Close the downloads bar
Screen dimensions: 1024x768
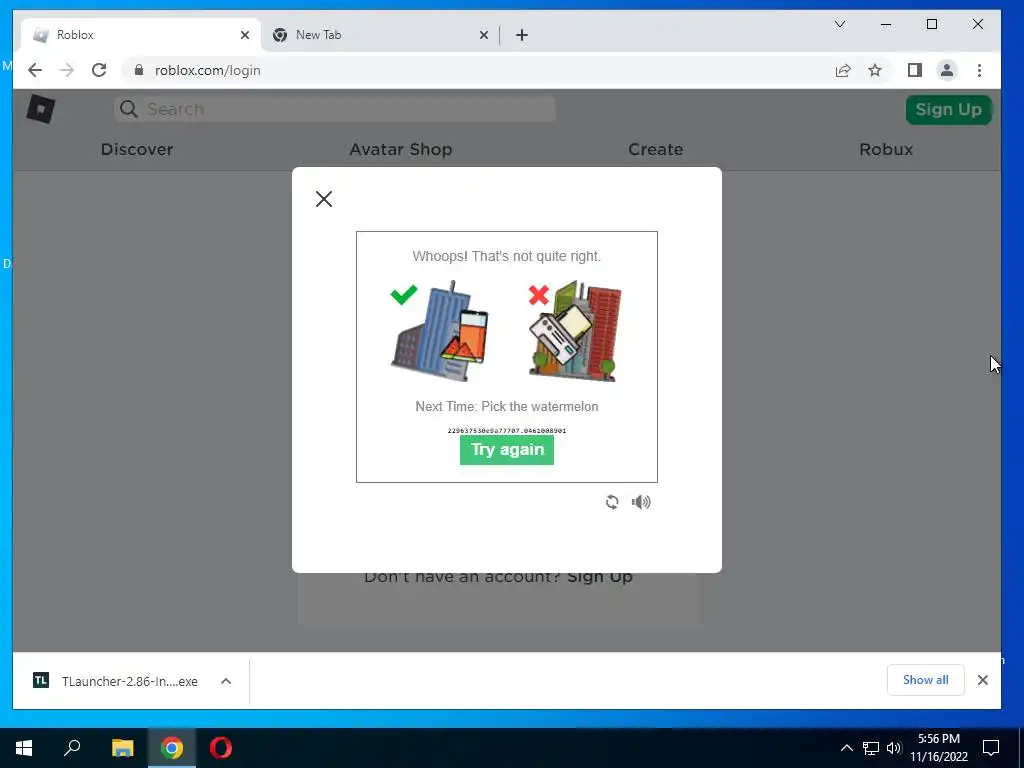pyautogui.click(x=982, y=680)
